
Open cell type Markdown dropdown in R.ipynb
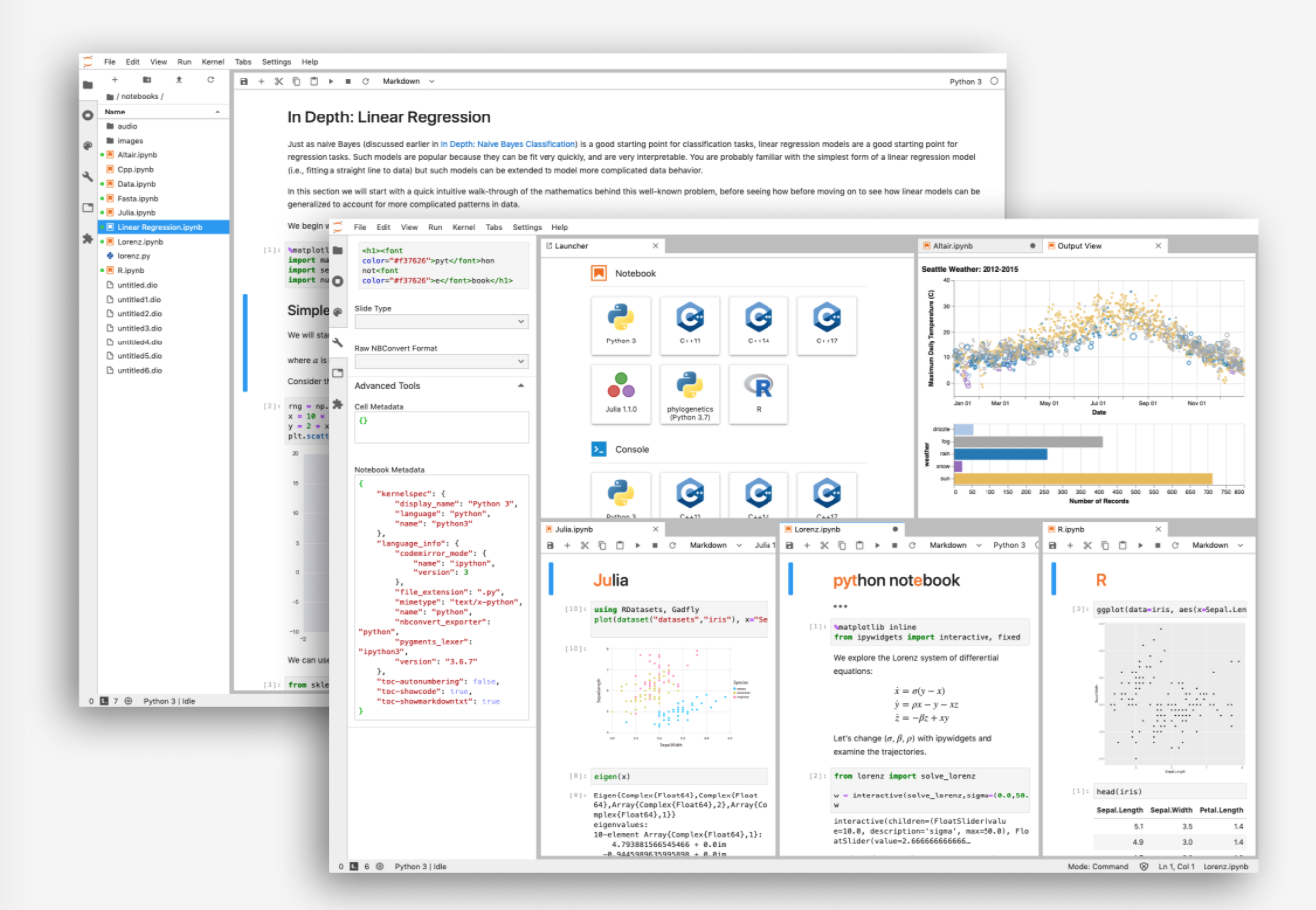pyautogui.click(x=1215, y=546)
